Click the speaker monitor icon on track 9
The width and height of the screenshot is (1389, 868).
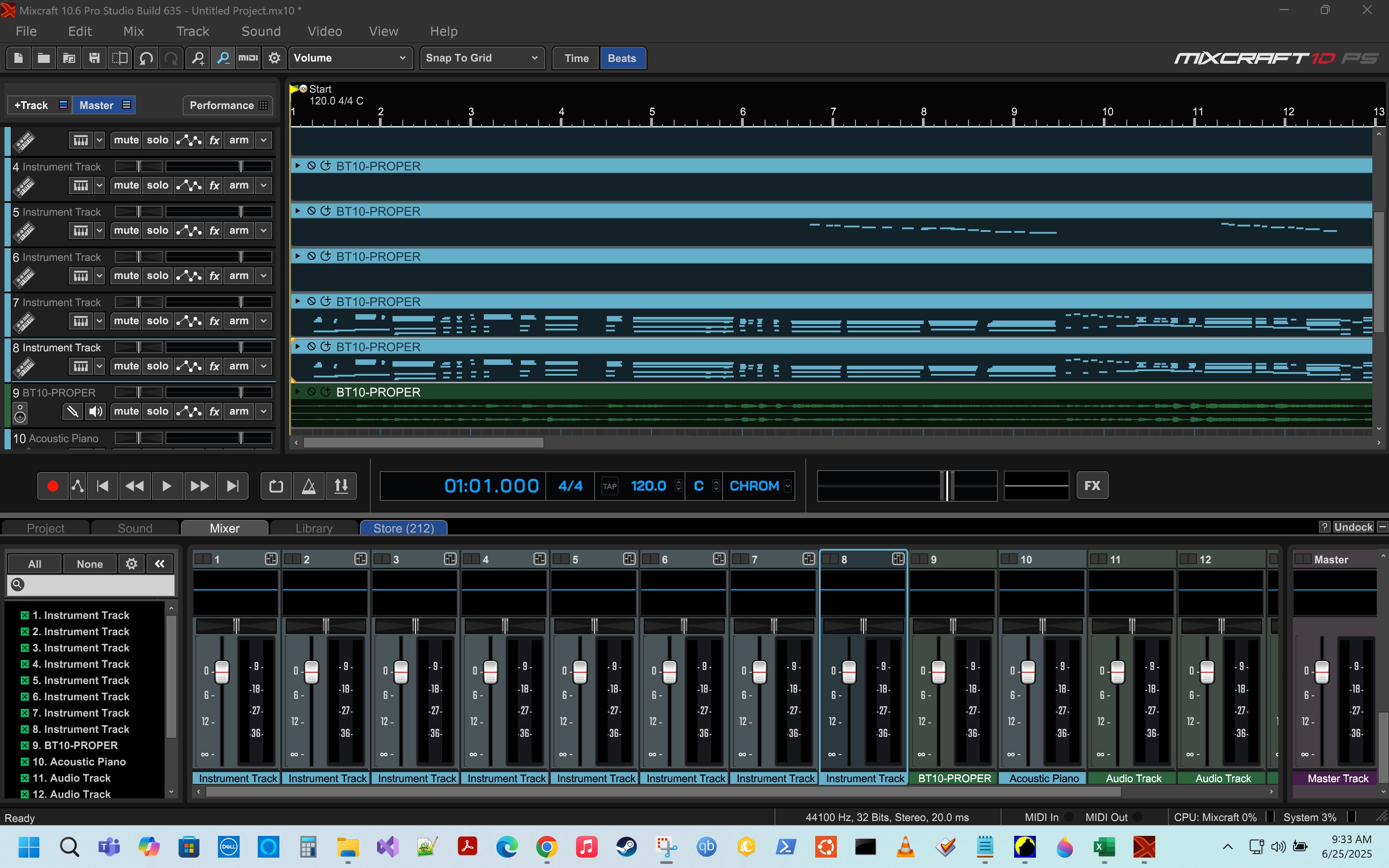95,411
